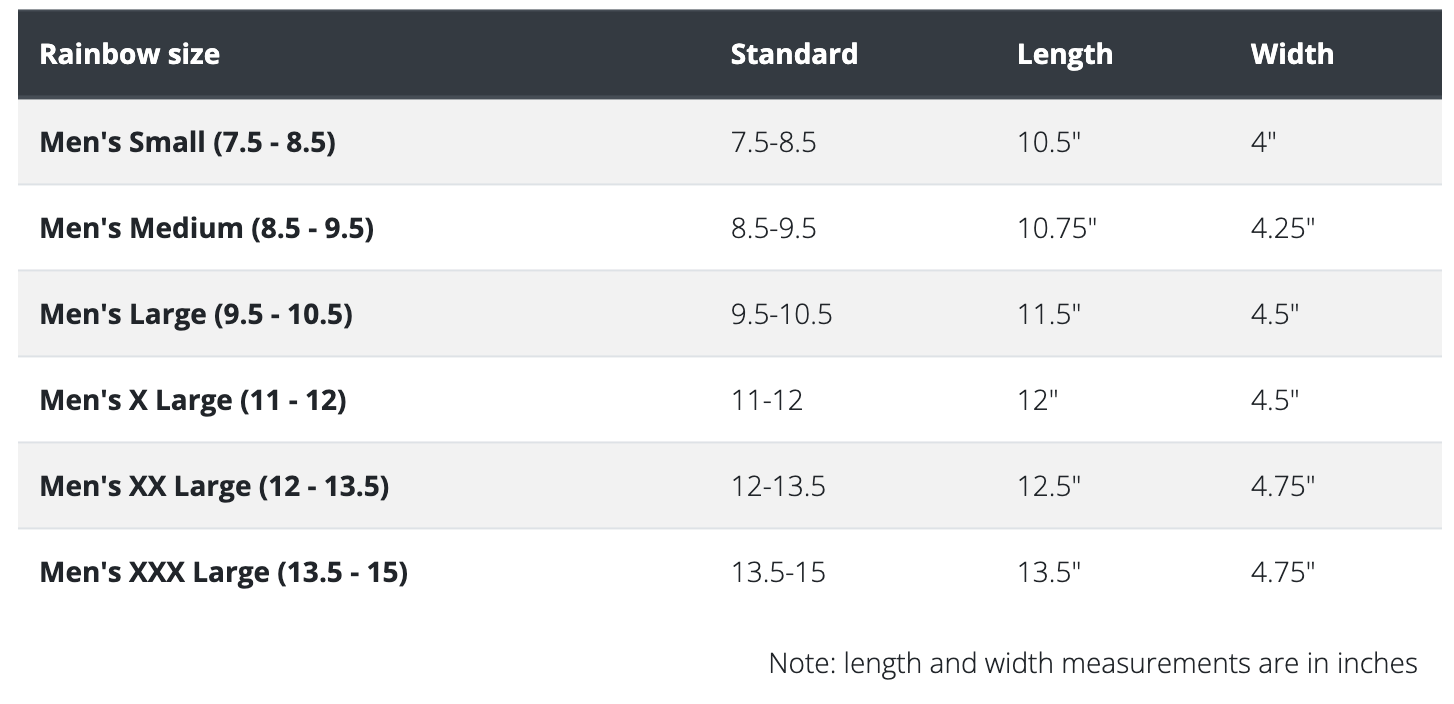The image size is (1454, 704).
Task: Click the 11-12 standard size cell
Action: [766, 400]
